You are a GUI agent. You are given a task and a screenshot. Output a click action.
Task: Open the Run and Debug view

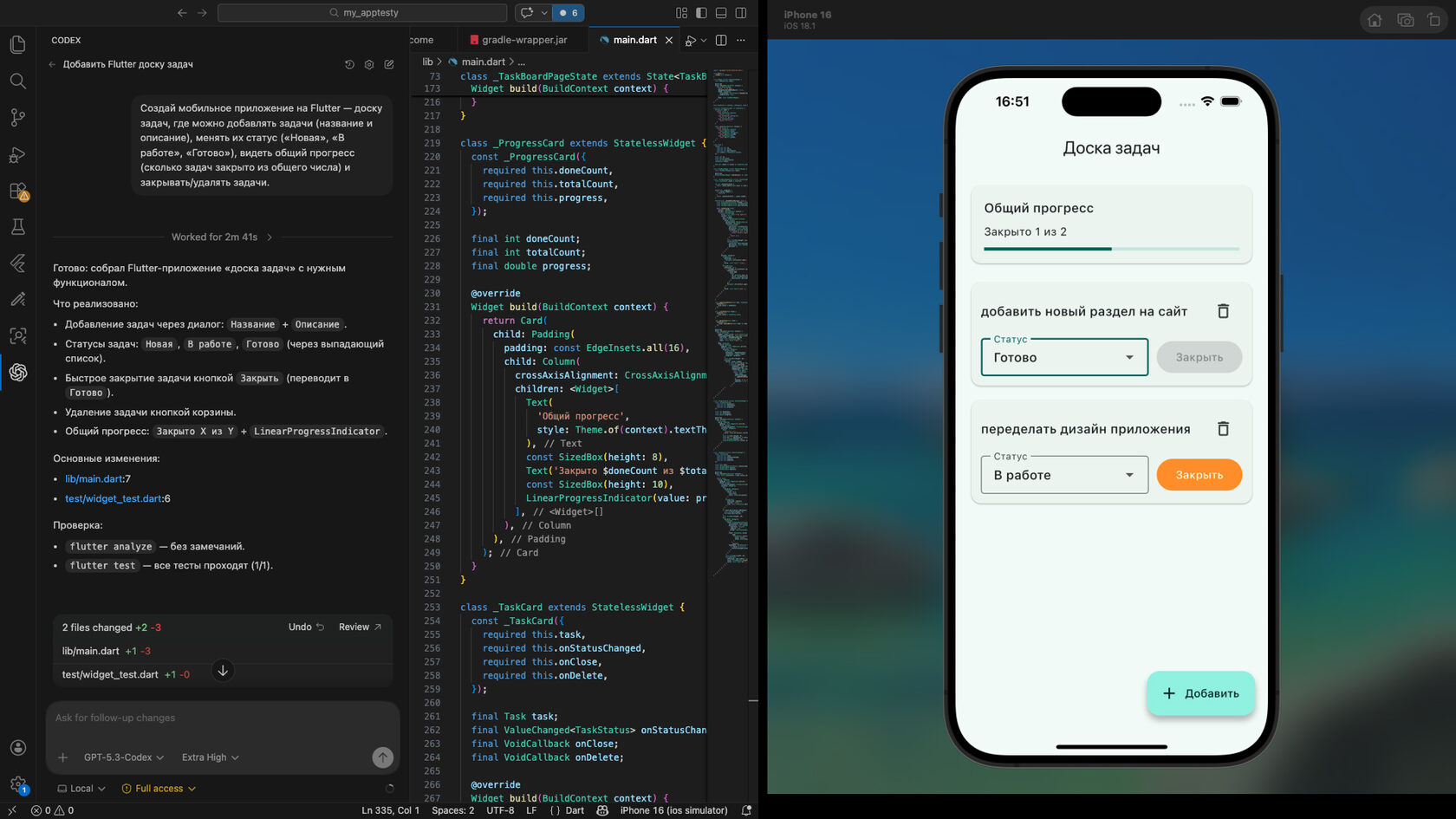[x=17, y=154]
